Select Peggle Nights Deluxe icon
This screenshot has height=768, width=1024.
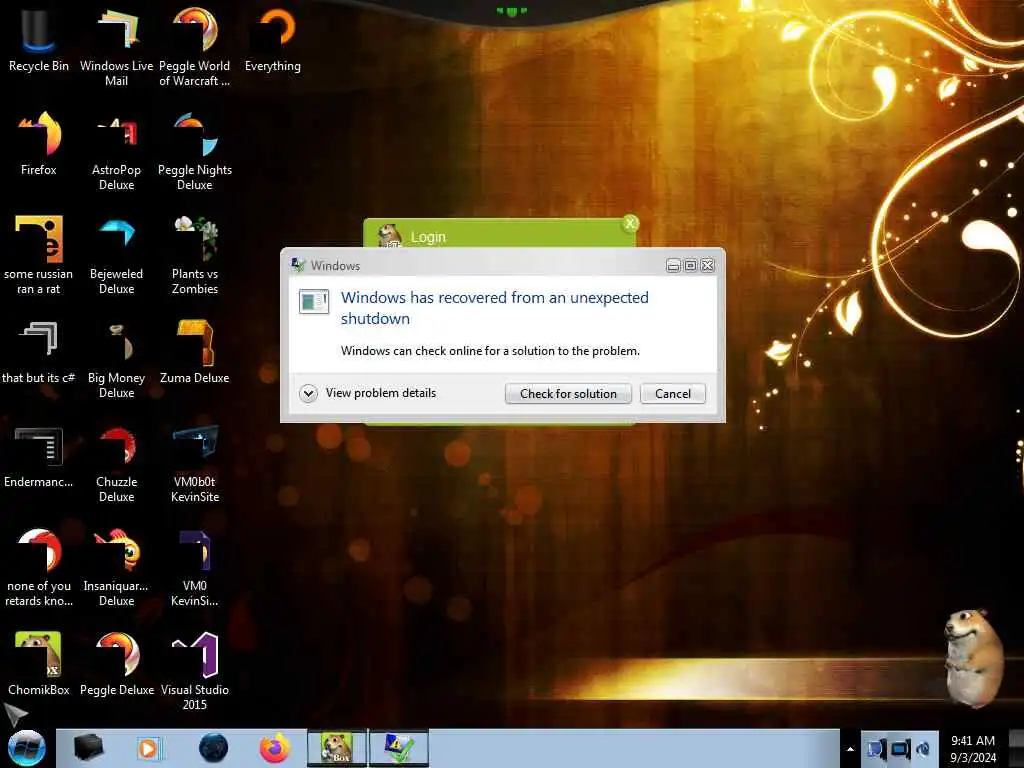[x=195, y=152]
